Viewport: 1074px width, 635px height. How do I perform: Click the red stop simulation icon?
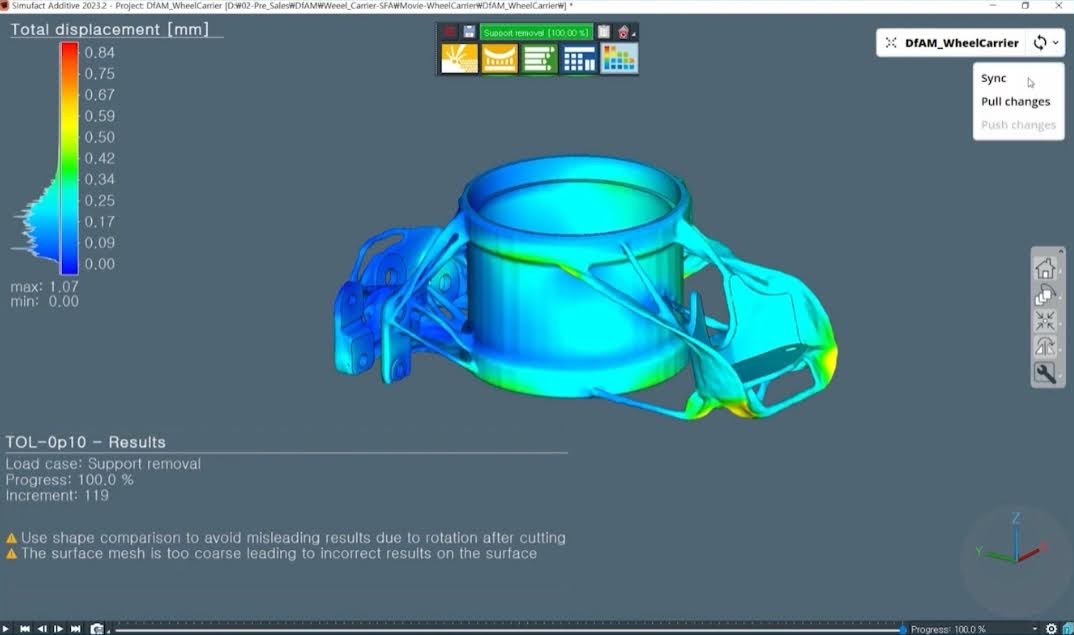pyautogui.click(x=450, y=33)
